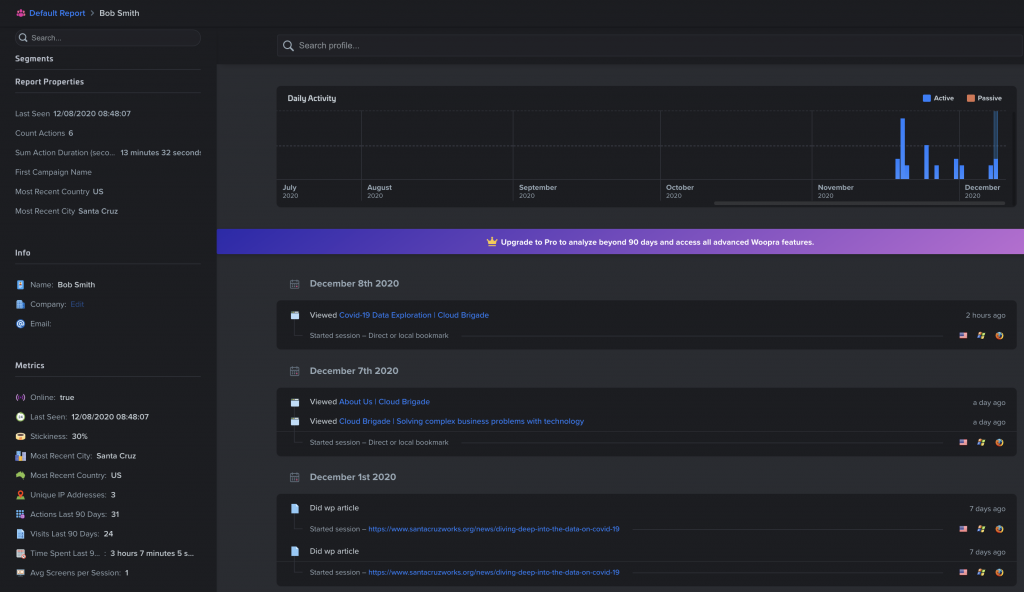This screenshot has width=1024, height=592.
Task: Click the US flag icon in December 8th session
Action: 963,335
